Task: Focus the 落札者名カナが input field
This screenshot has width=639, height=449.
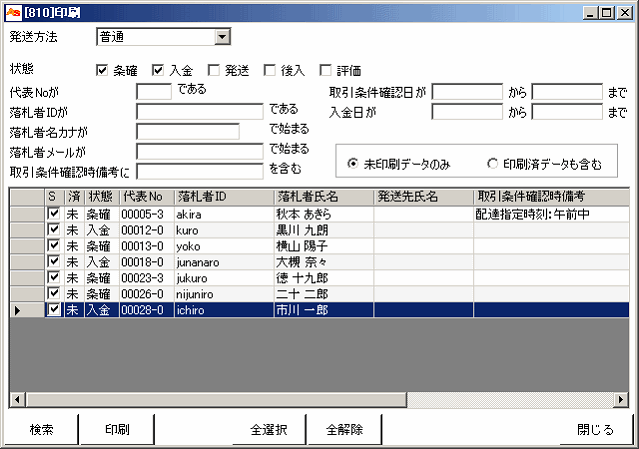Action: click(x=188, y=132)
